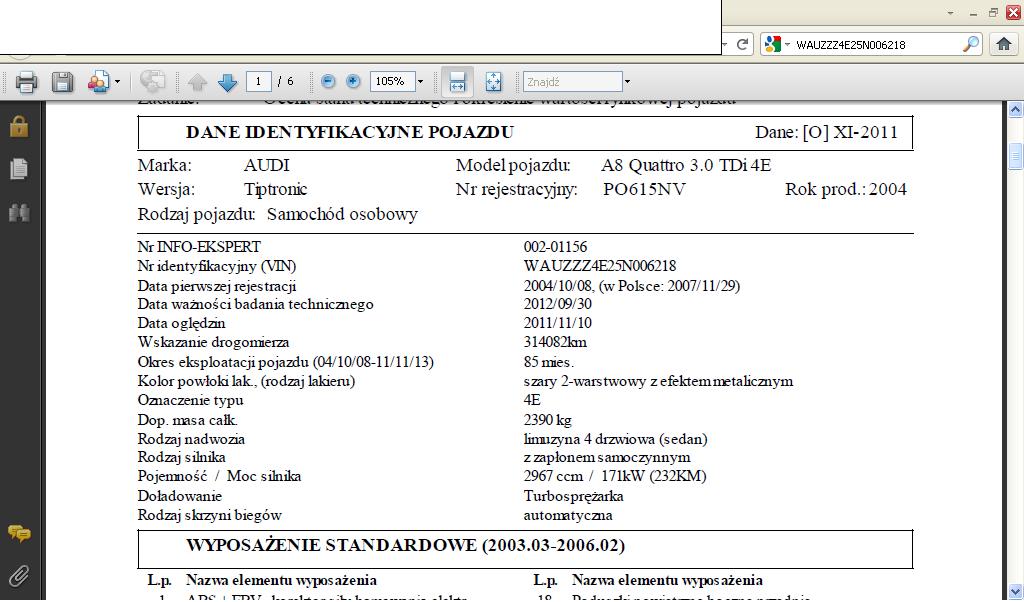
Task: Open the security lock panel
Action: pos(19,126)
